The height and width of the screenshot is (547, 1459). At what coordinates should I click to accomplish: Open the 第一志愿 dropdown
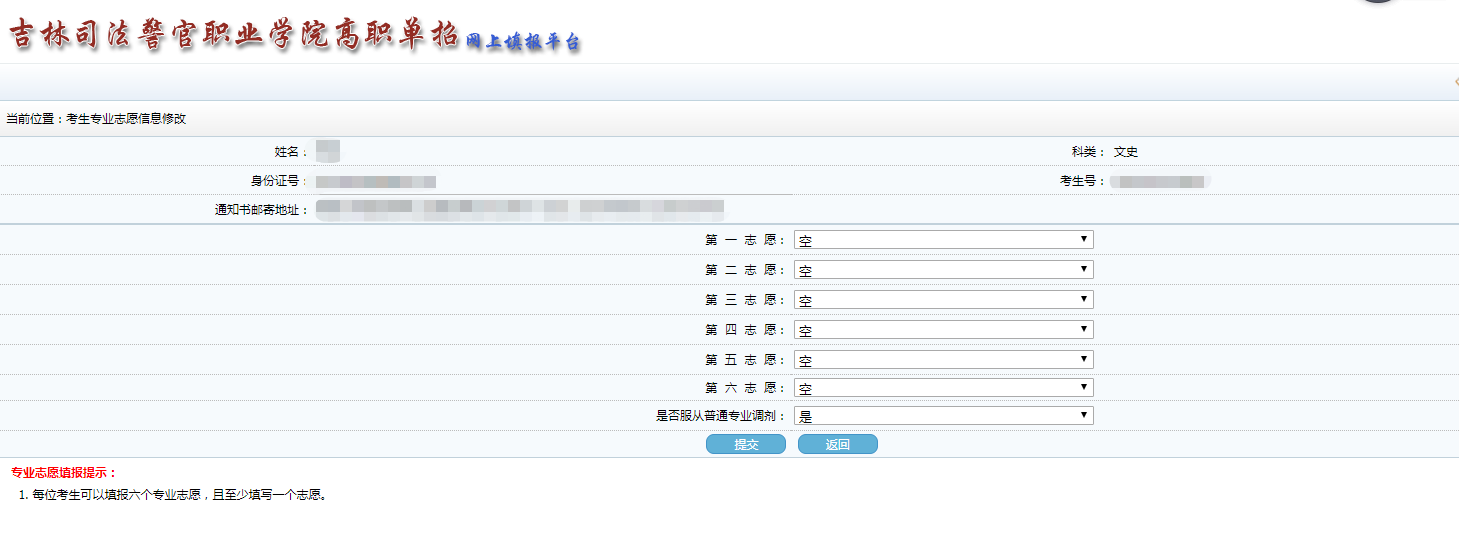tap(943, 240)
